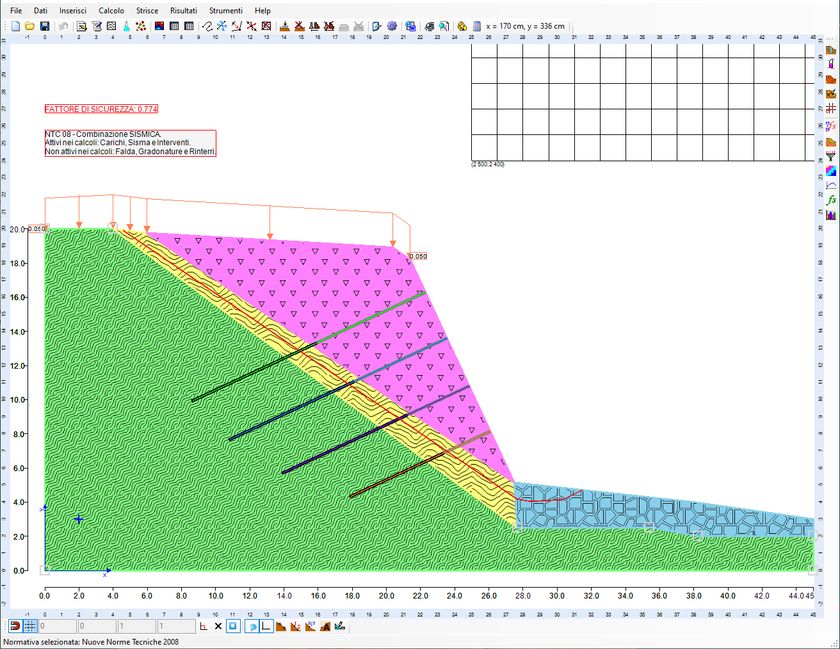Click the black X icon in bottom toolbar

(218, 625)
